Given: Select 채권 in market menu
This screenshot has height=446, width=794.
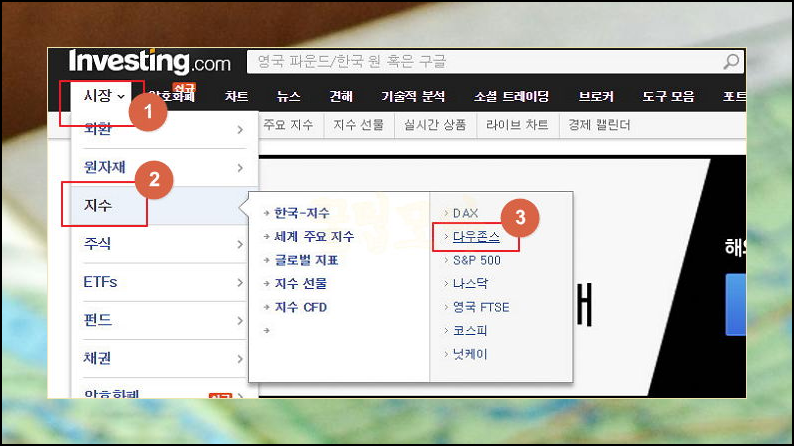Looking at the screenshot, I should click(x=97, y=358).
